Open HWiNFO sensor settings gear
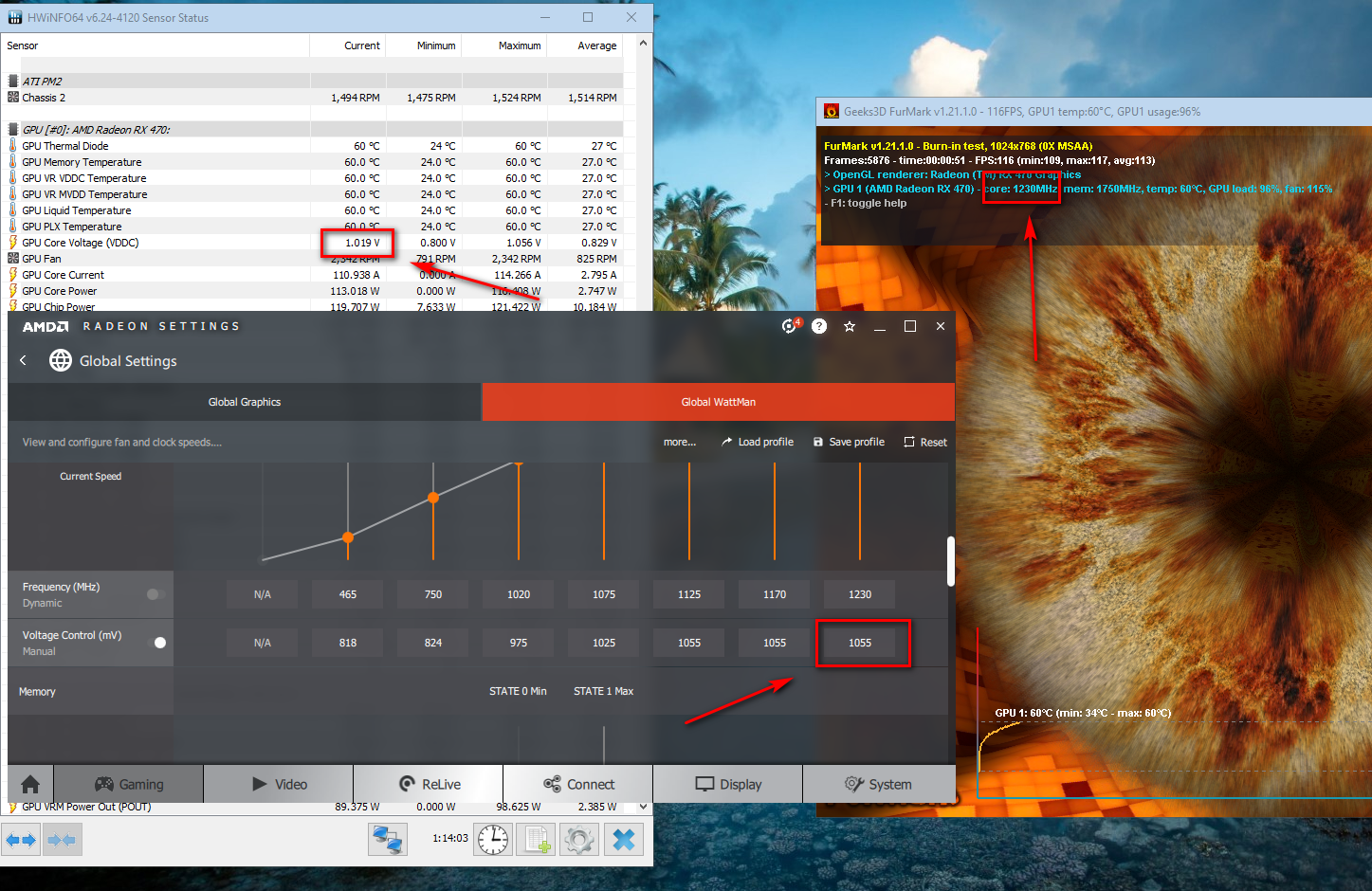The height and width of the screenshot is (891, 1372). click(x=579, y=839)
